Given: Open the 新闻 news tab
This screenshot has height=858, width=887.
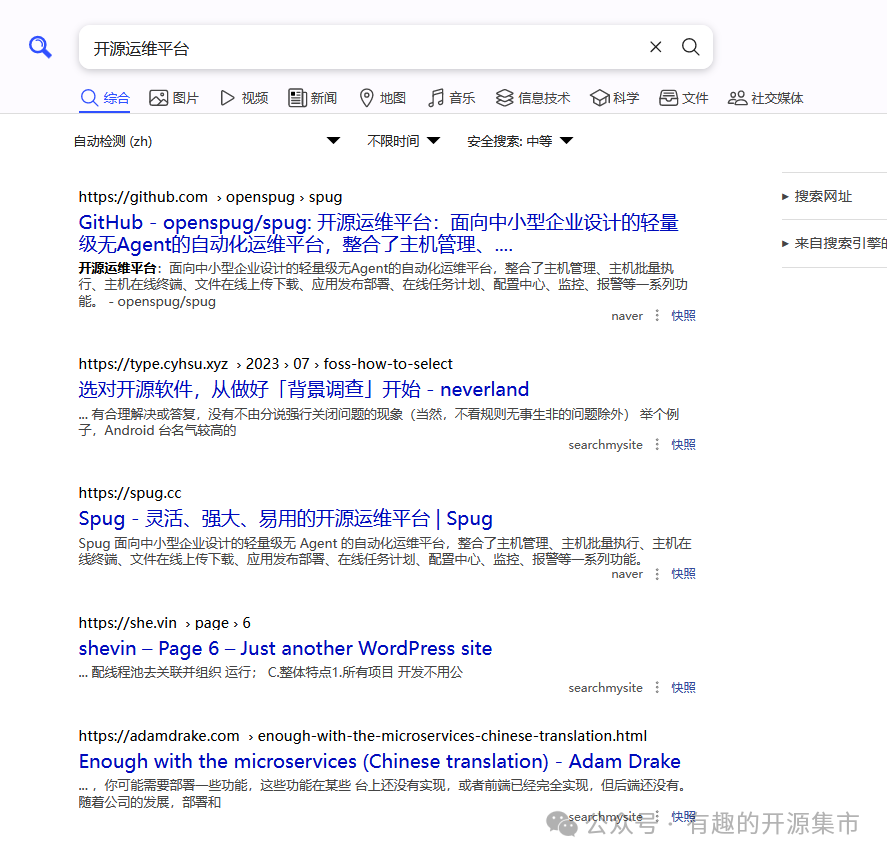Looking at the screenshot, I should tap(313, 98).
